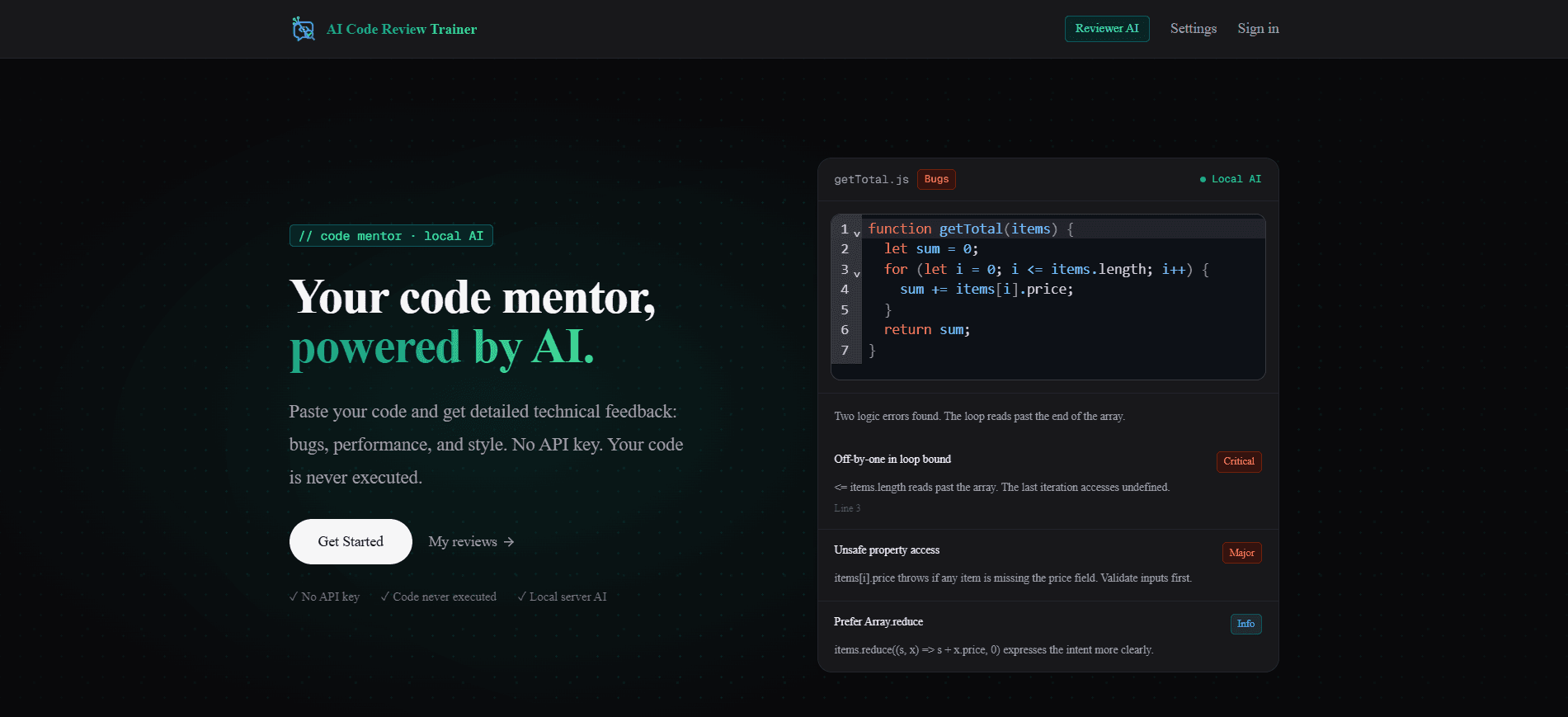Screen dimensions: 1568x717
Task: Go to Sign in
Action: click(1258, 29)
